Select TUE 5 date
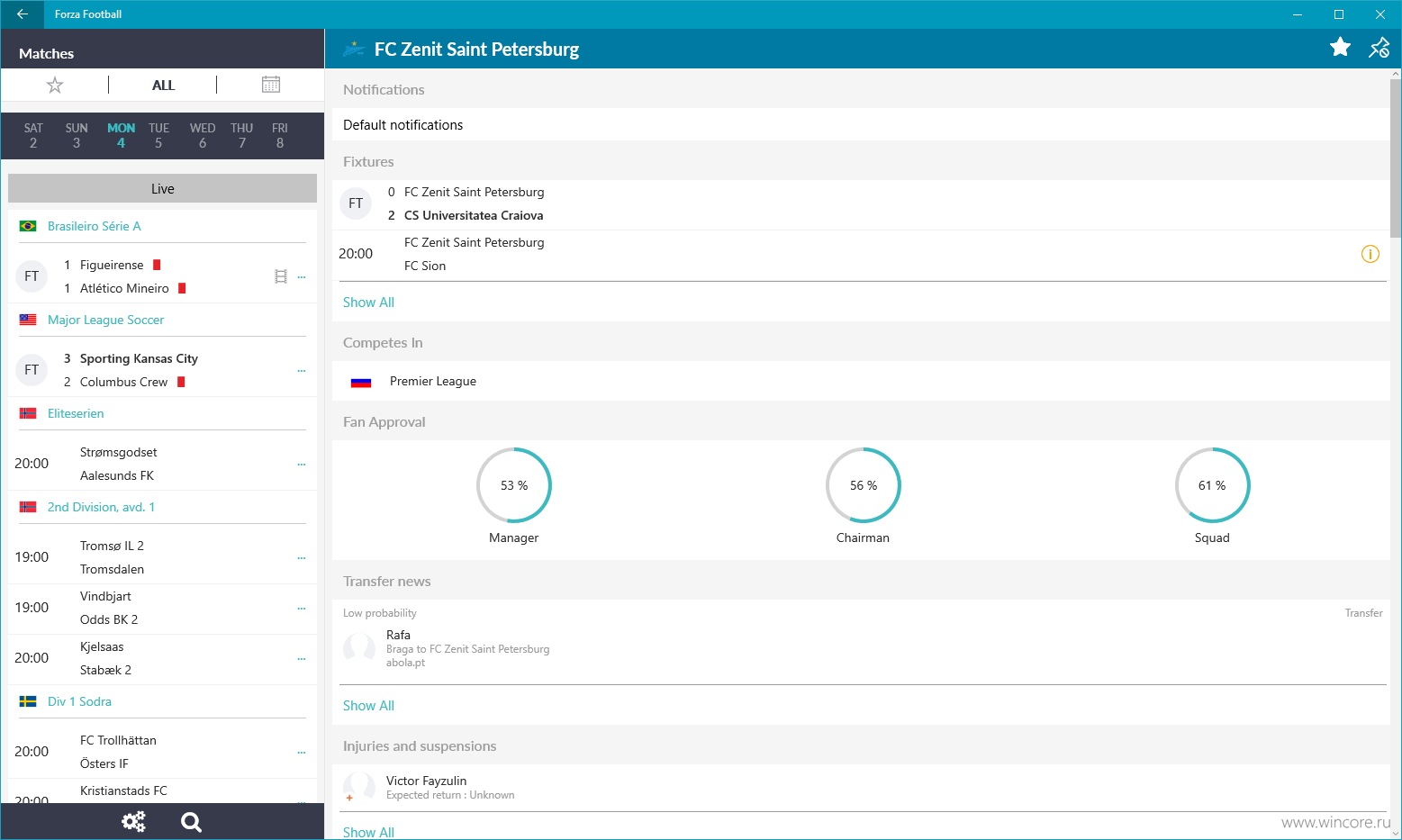The image size is (1402, 840). 158,136
